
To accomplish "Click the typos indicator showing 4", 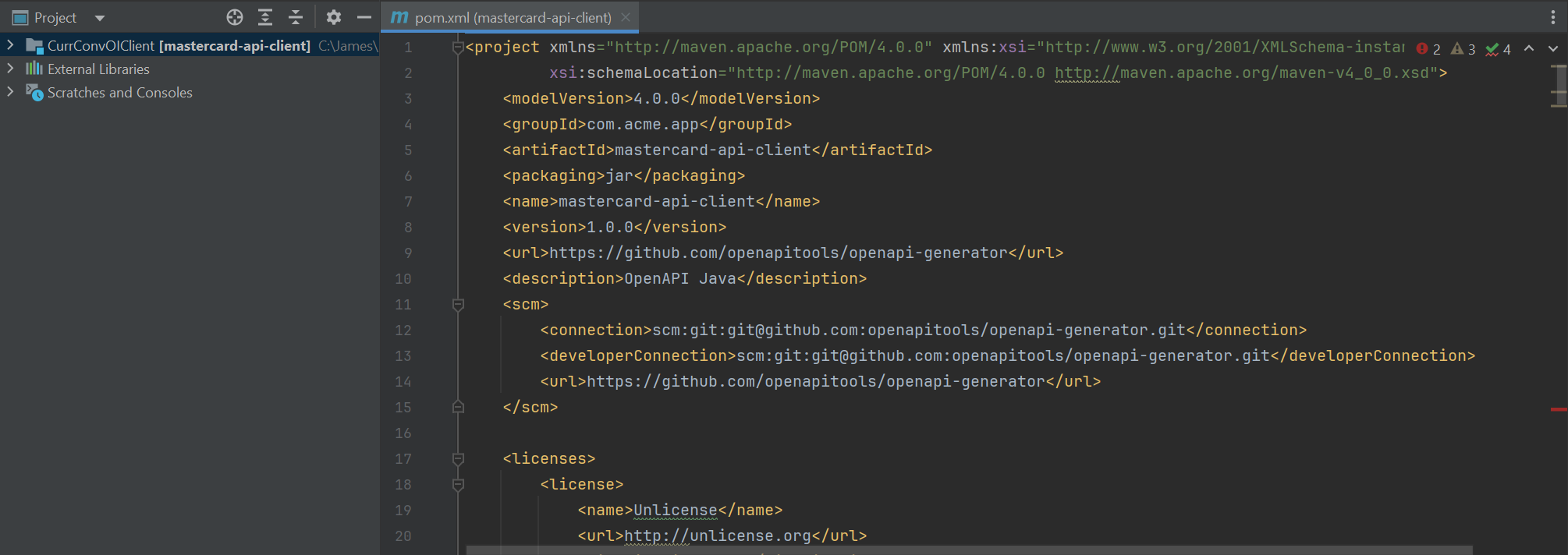I will [x=1498, y=49].
